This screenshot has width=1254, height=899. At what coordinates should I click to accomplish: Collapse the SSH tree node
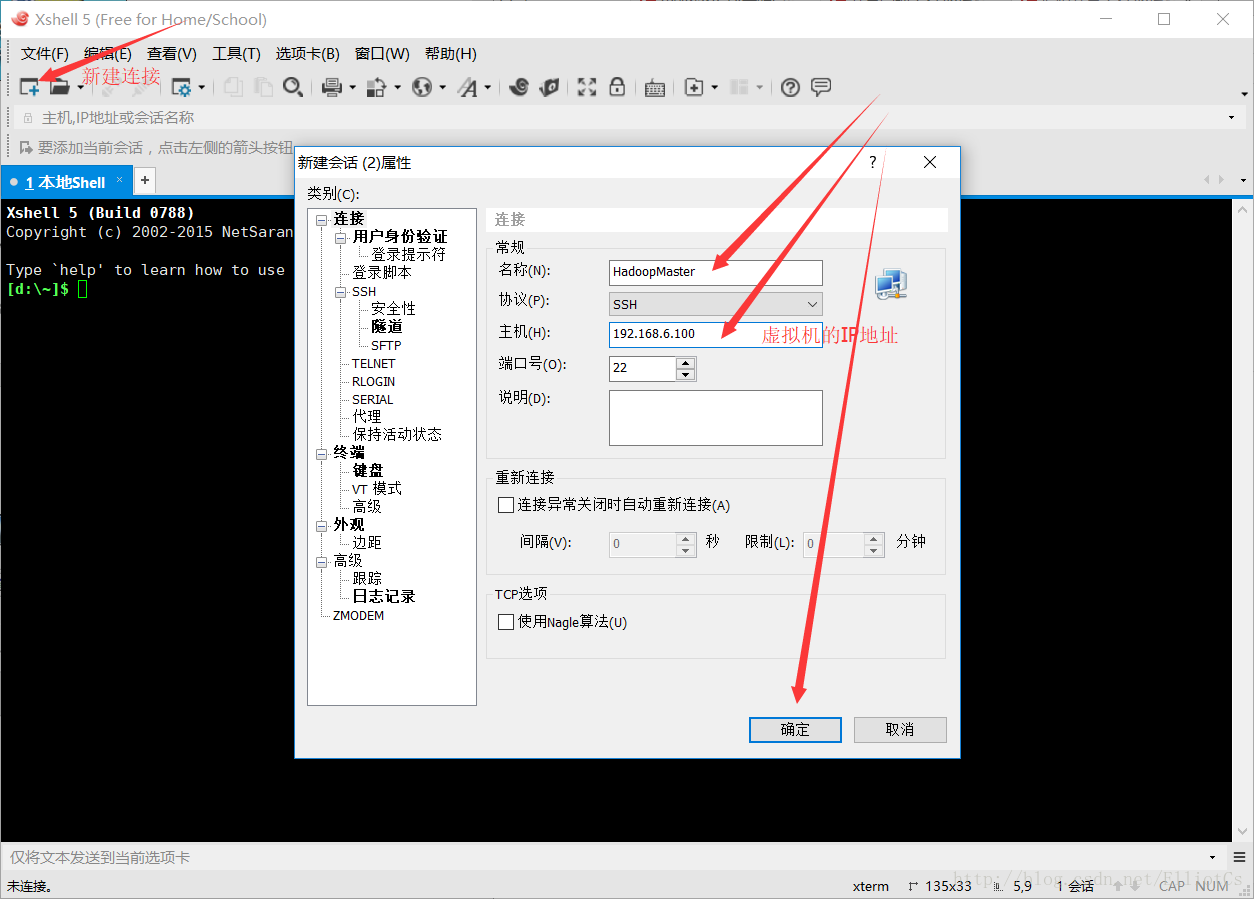341,292
